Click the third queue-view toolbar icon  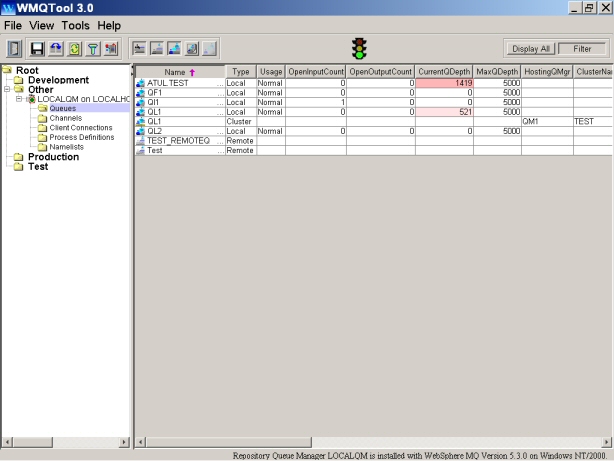point(174,49)
